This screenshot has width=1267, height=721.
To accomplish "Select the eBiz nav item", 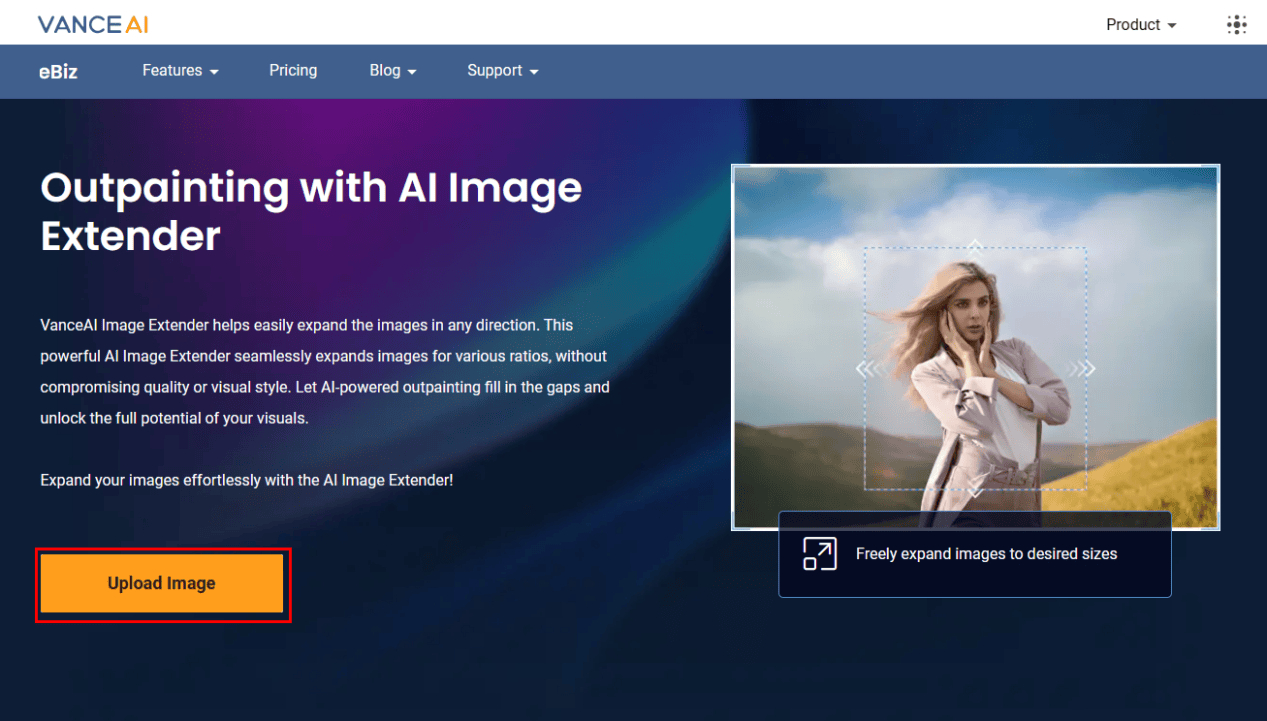I will (x=58, y=71).
